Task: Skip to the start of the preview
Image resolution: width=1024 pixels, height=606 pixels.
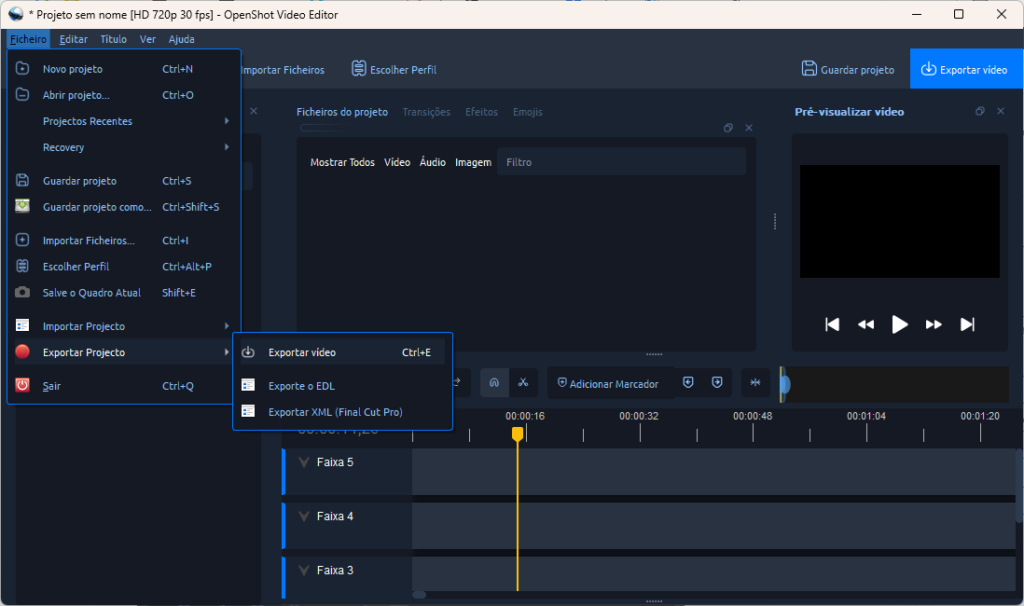Action: tap(832, 324)
